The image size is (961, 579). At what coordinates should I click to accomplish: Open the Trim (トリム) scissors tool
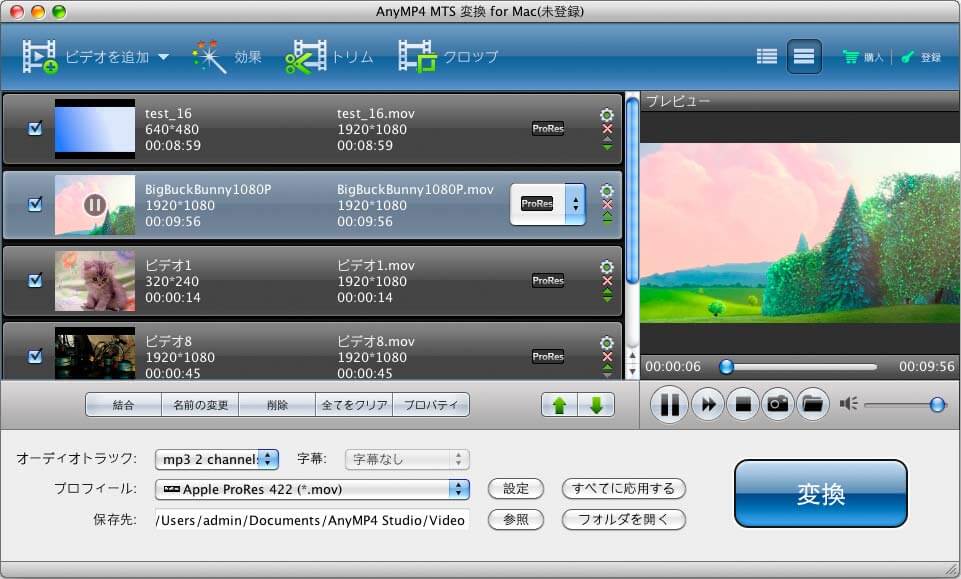coord(305,57)
